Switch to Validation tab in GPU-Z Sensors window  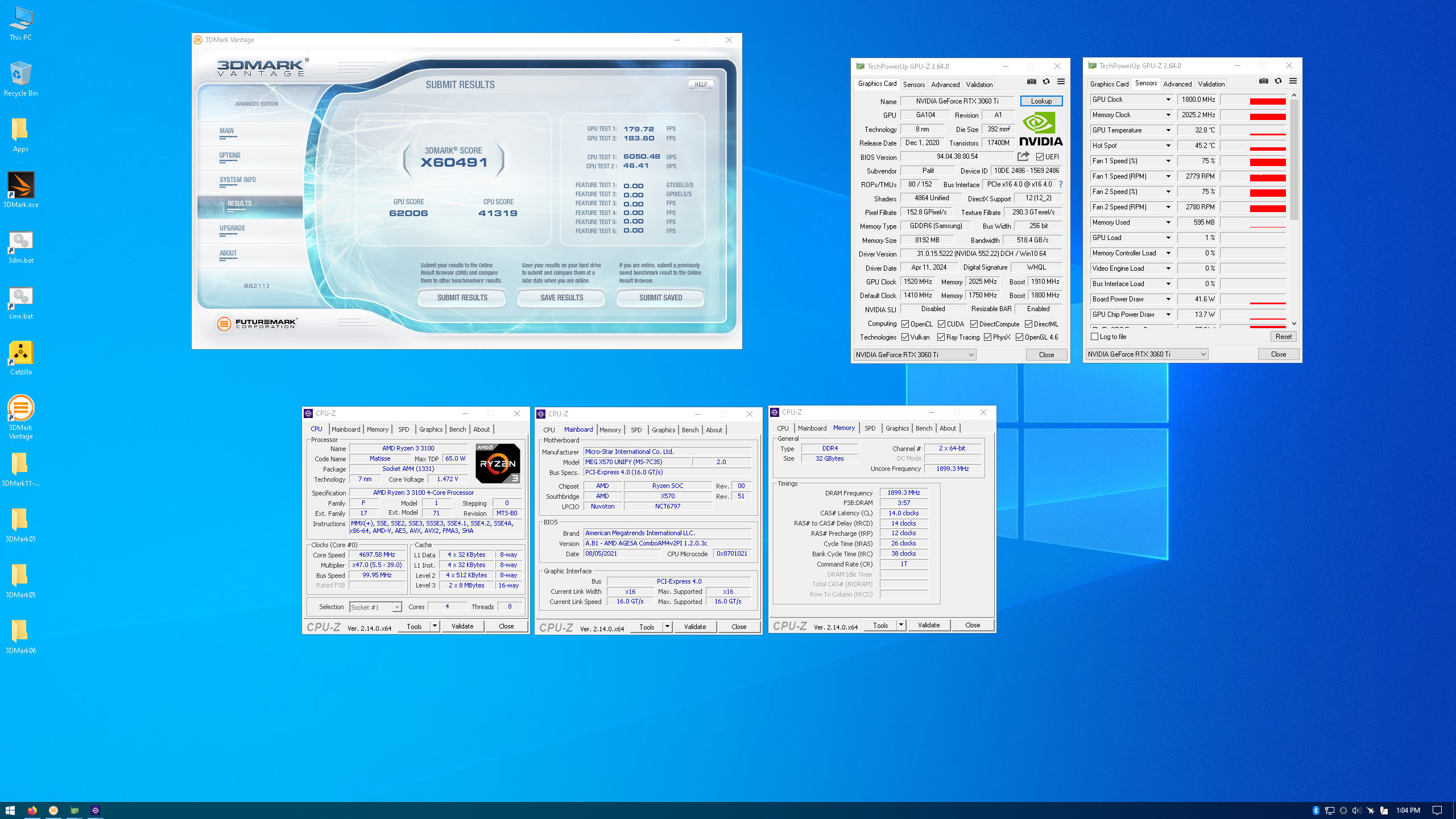click(1211, 84)
